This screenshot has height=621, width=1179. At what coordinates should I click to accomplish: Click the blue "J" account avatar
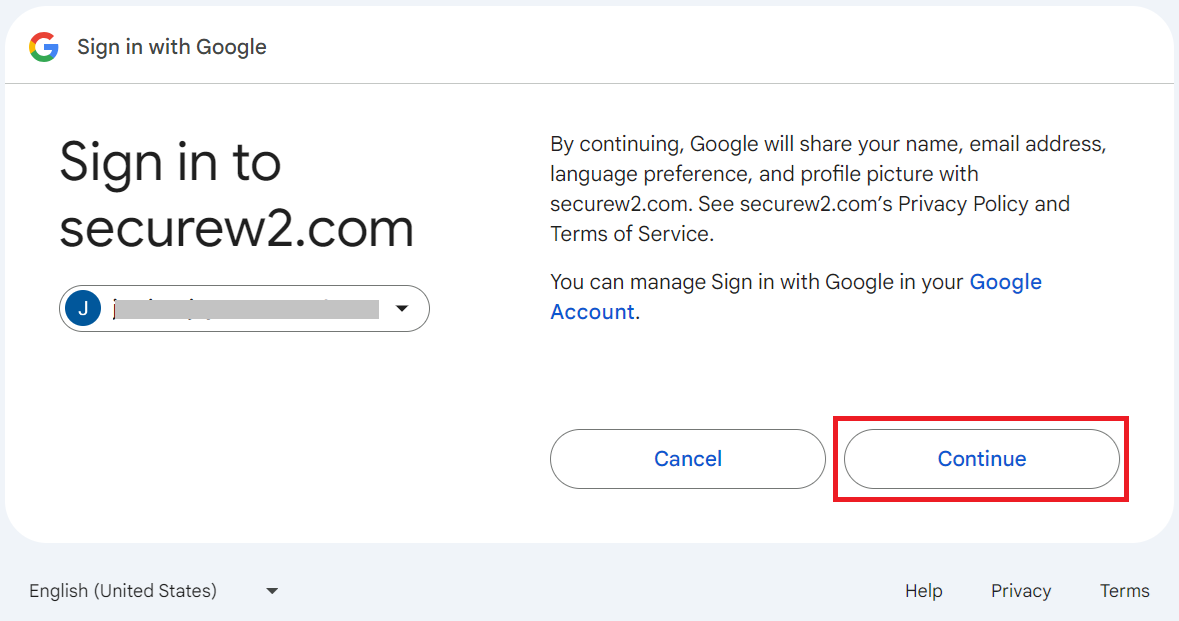click(82, 308)
